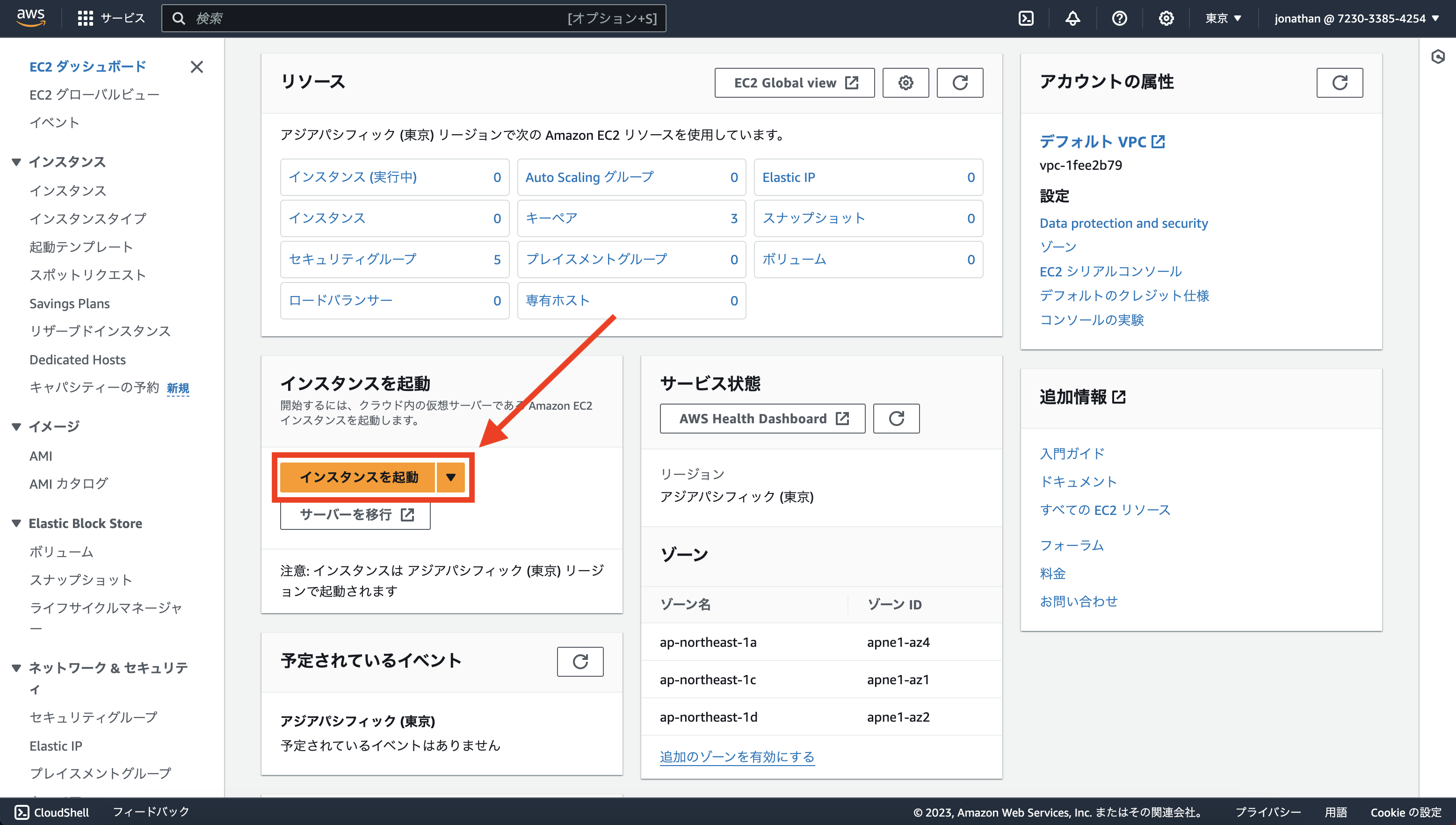Open the help menu question mark icon
The width and height of the screenshot is (1456, 825).
pos(1119,18)
